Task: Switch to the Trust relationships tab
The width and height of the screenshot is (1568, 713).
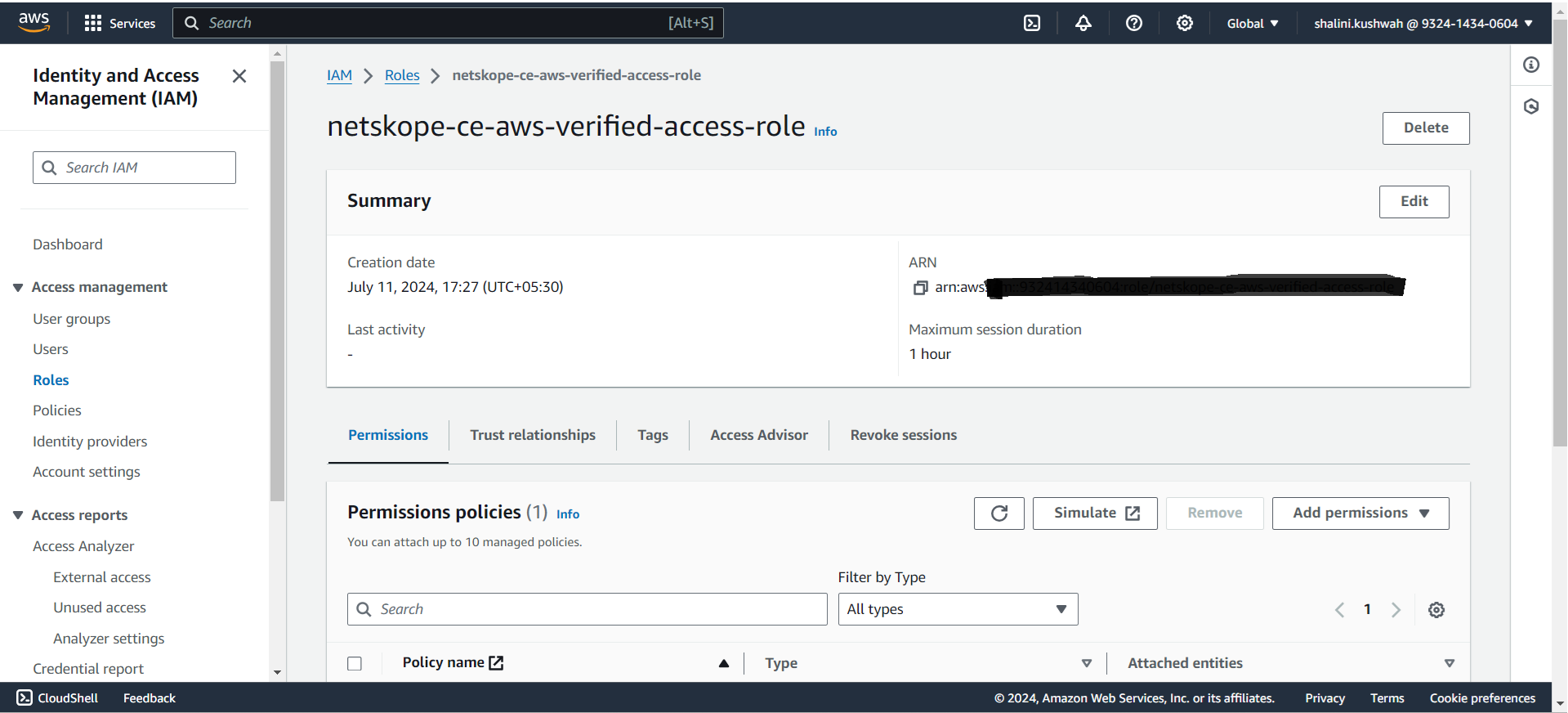Action: click(533, 435)
